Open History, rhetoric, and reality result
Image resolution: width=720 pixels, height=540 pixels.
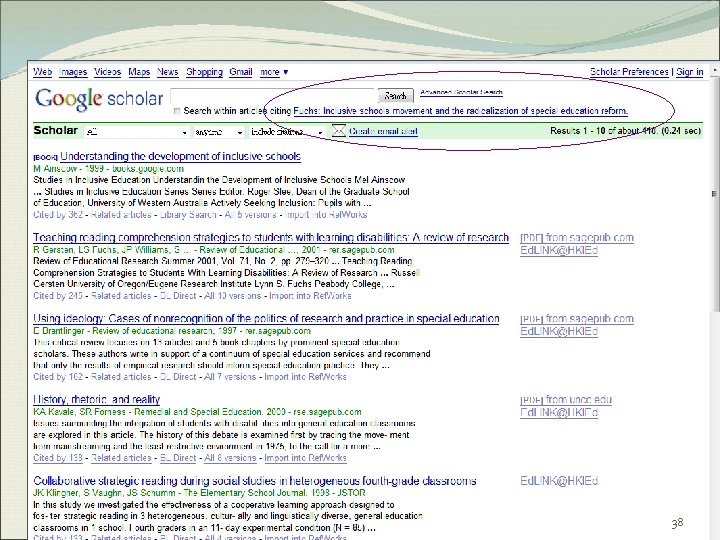(x=96, y=399)
